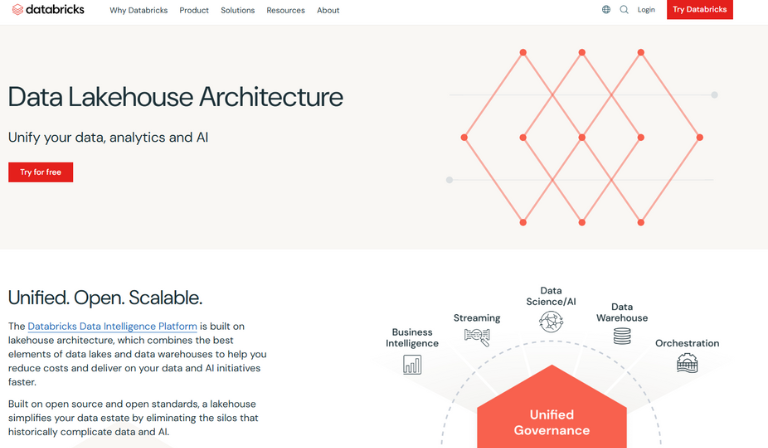Click the lattice diamond hero graphic

tap(582, 138)
